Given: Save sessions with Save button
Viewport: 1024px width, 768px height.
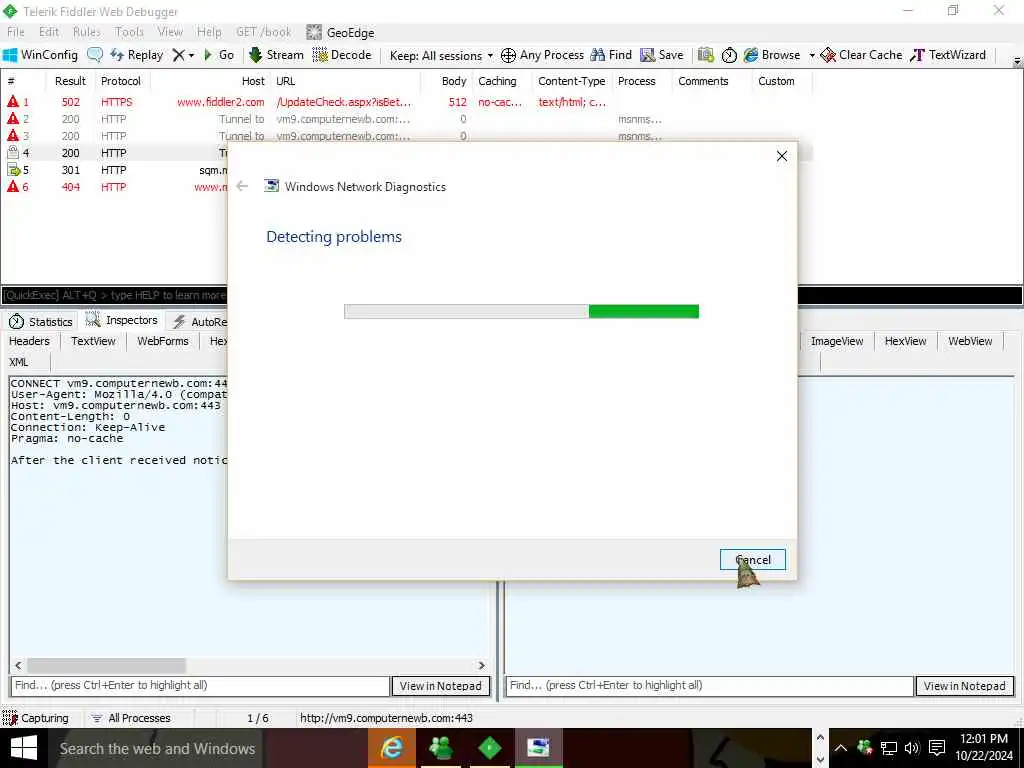Looking at the screenshot, I should 662,55.
